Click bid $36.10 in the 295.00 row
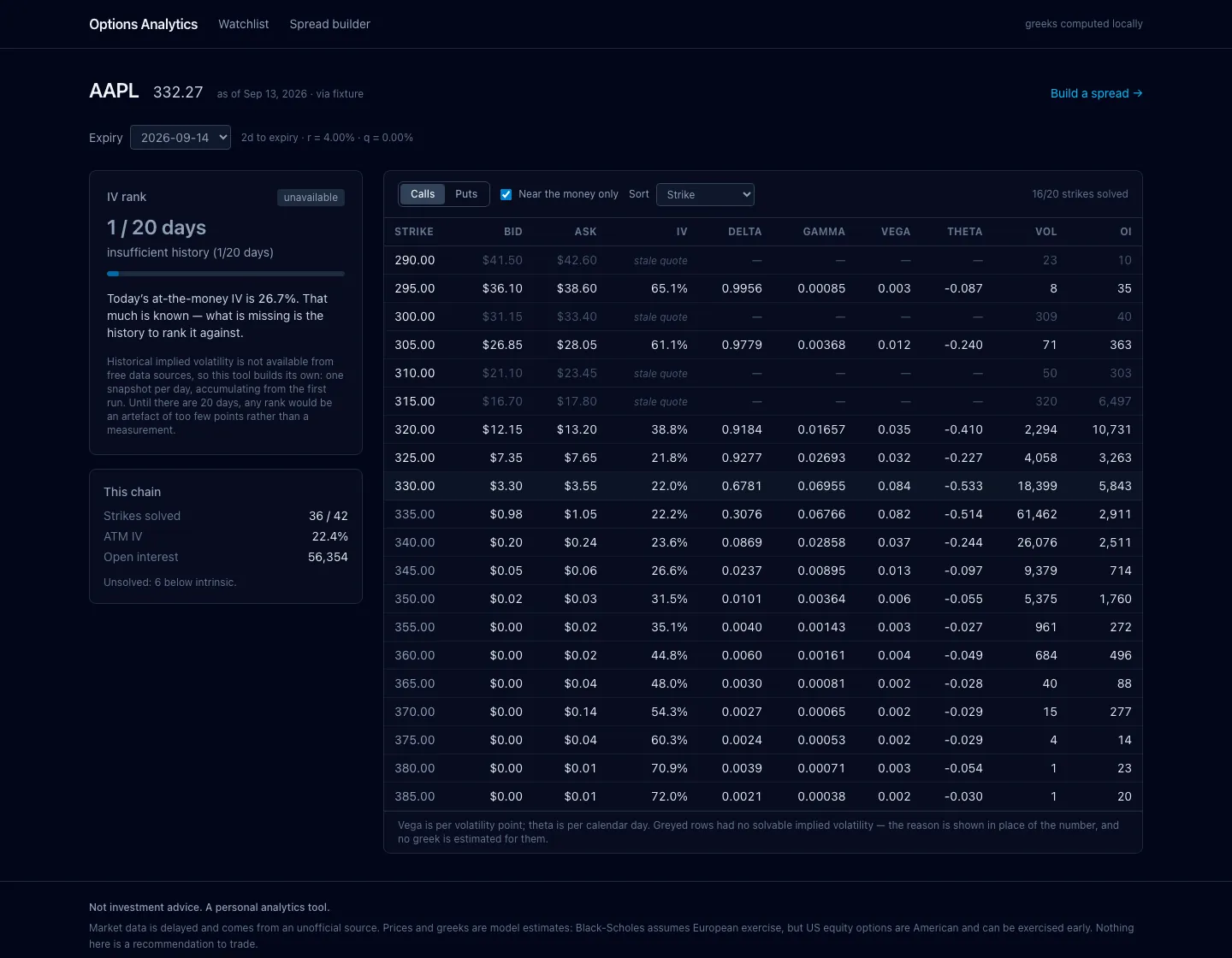 [x=502, y=288]
